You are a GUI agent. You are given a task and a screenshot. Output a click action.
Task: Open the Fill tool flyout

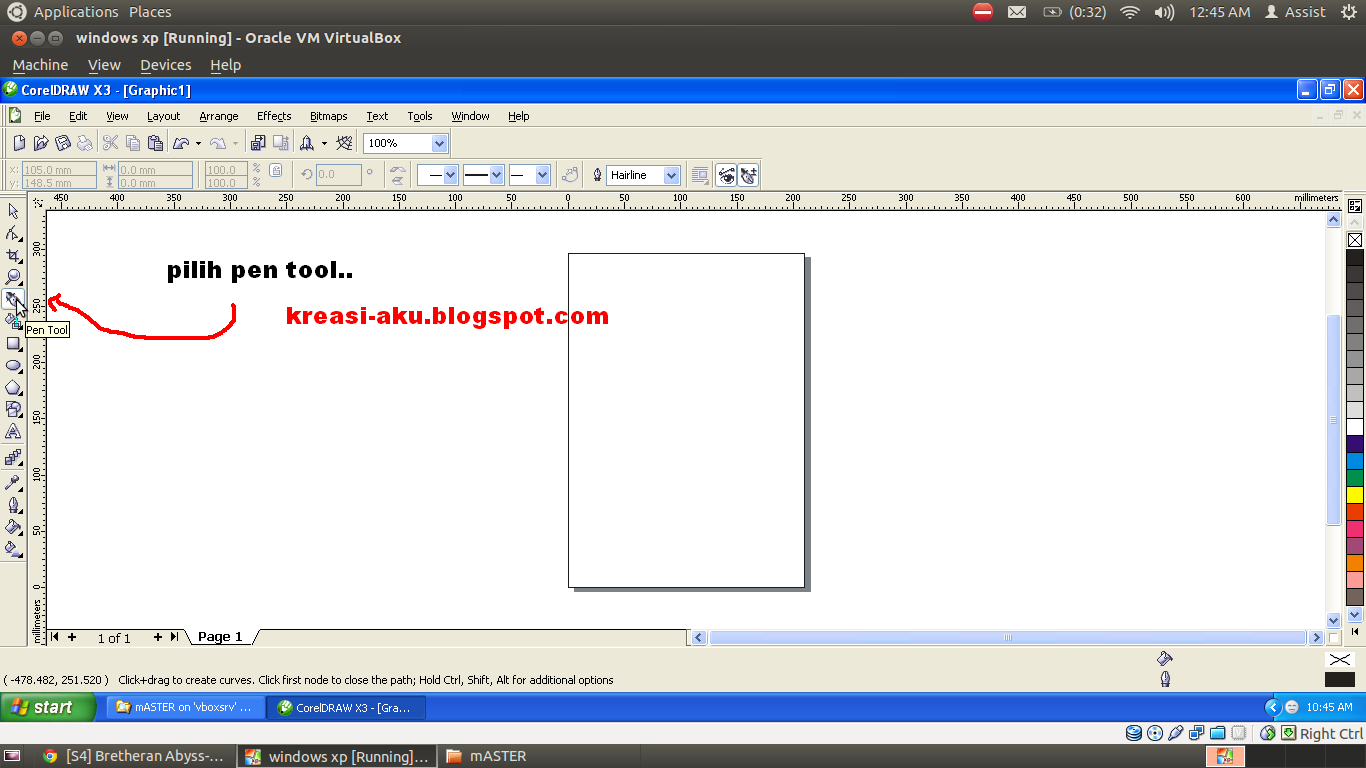tap(13, 526)
